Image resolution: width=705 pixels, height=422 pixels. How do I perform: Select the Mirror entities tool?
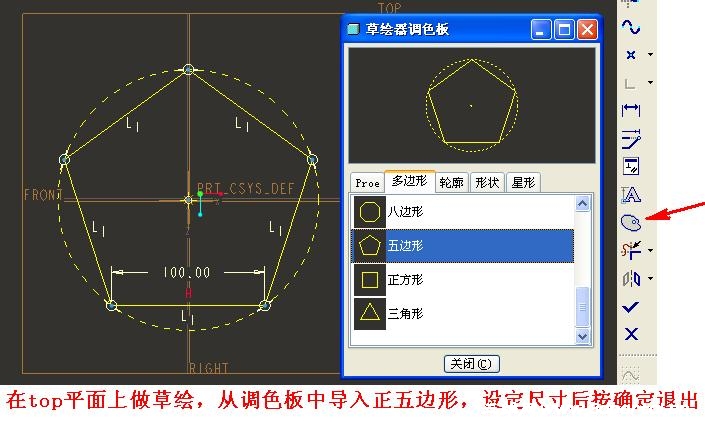pos(631,279)
